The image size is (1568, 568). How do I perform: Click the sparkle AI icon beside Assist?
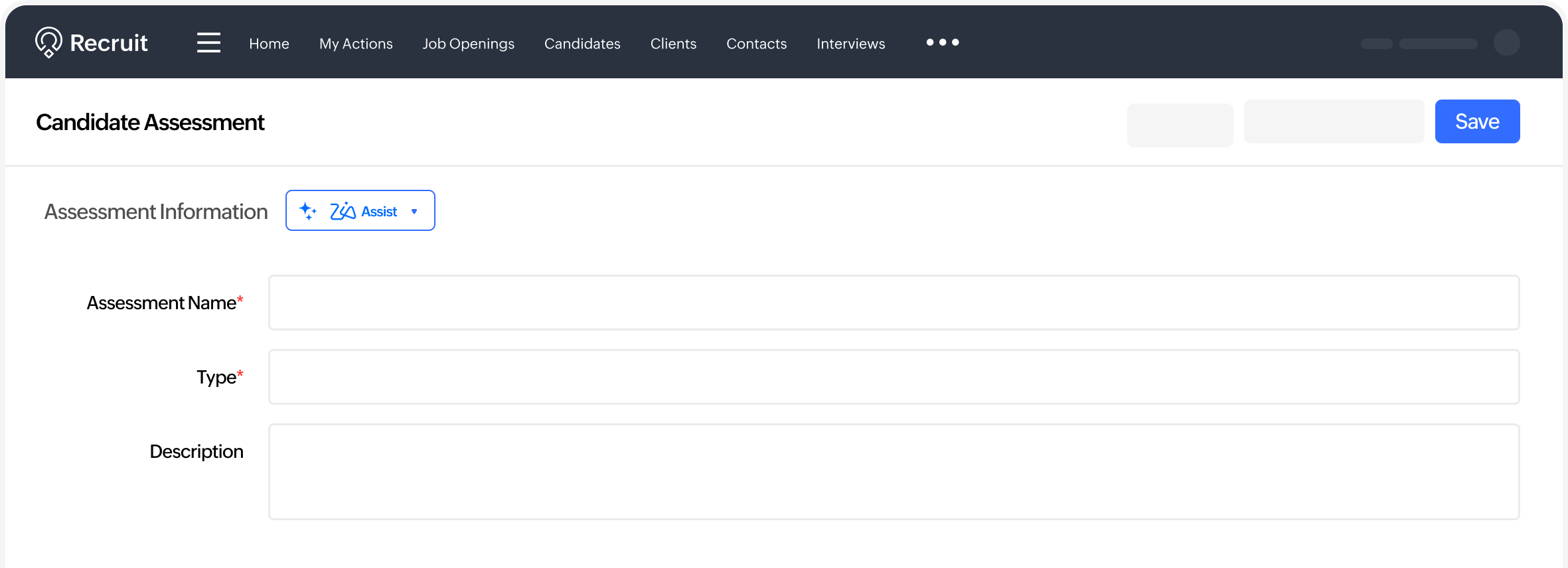point(307,211)
